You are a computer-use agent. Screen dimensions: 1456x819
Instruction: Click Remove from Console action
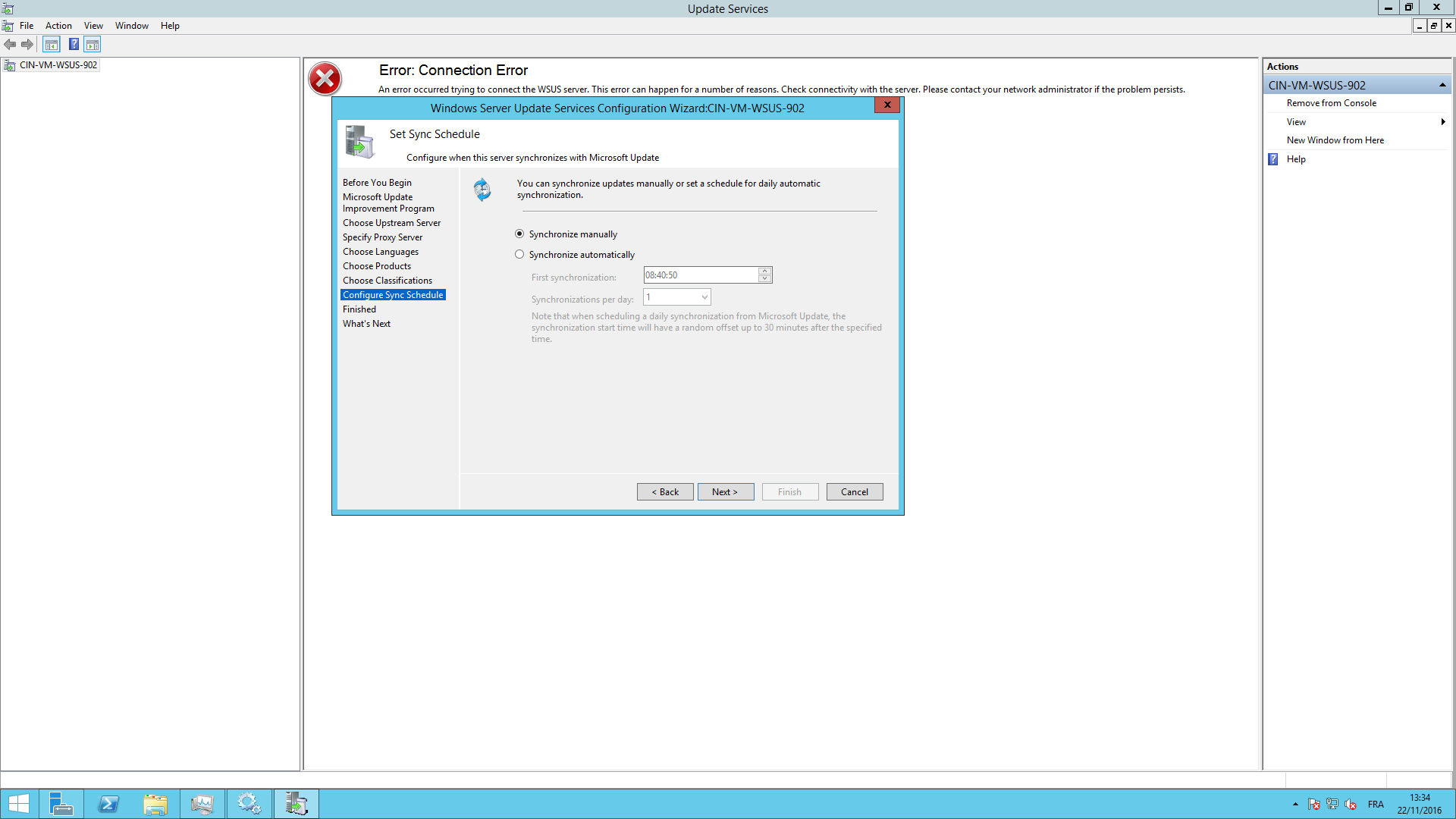[x=1332, y=103]
